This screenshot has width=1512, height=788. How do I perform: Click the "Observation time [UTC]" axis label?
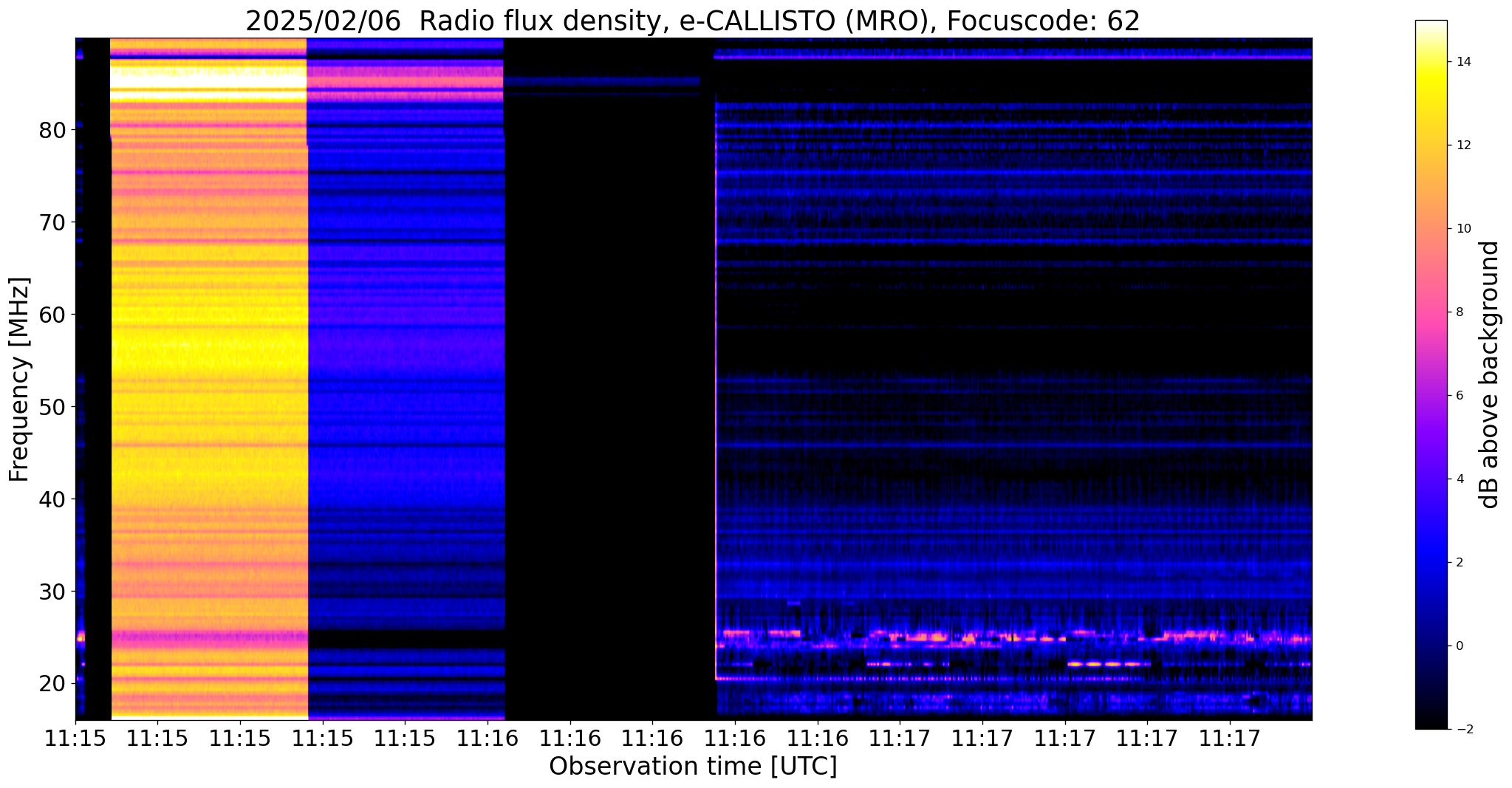click(x=693, y=767)
